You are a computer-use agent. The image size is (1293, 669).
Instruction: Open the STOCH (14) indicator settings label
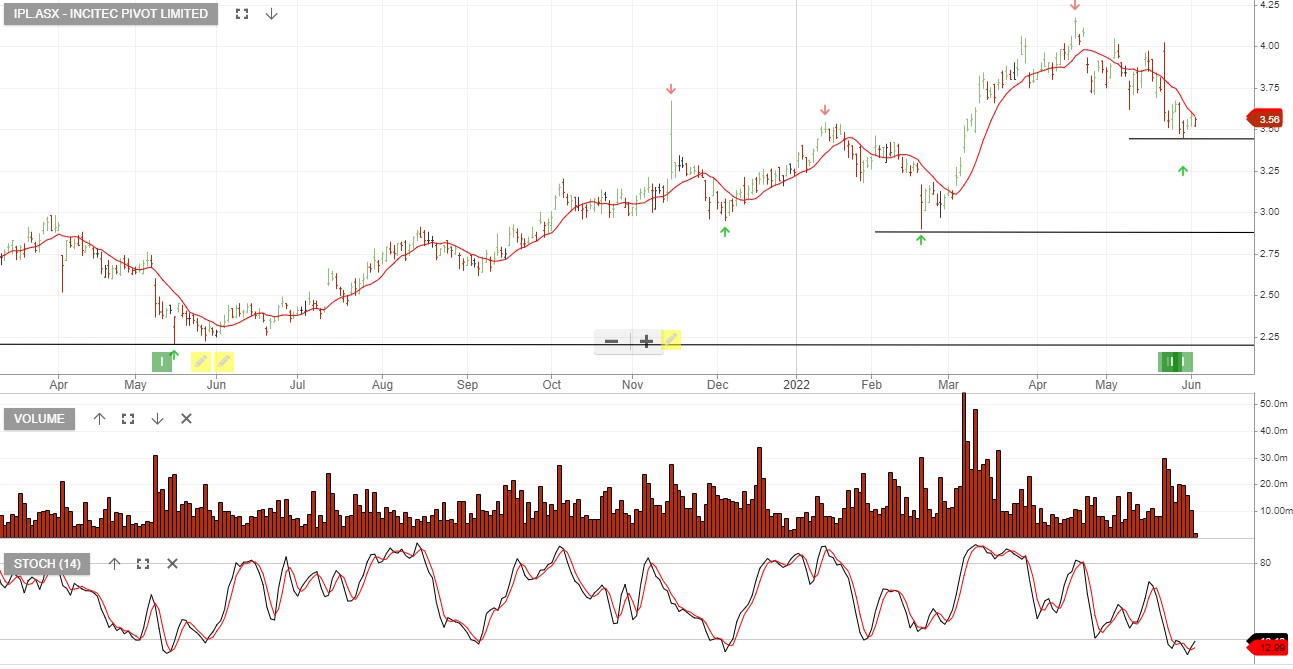(47, 564)
